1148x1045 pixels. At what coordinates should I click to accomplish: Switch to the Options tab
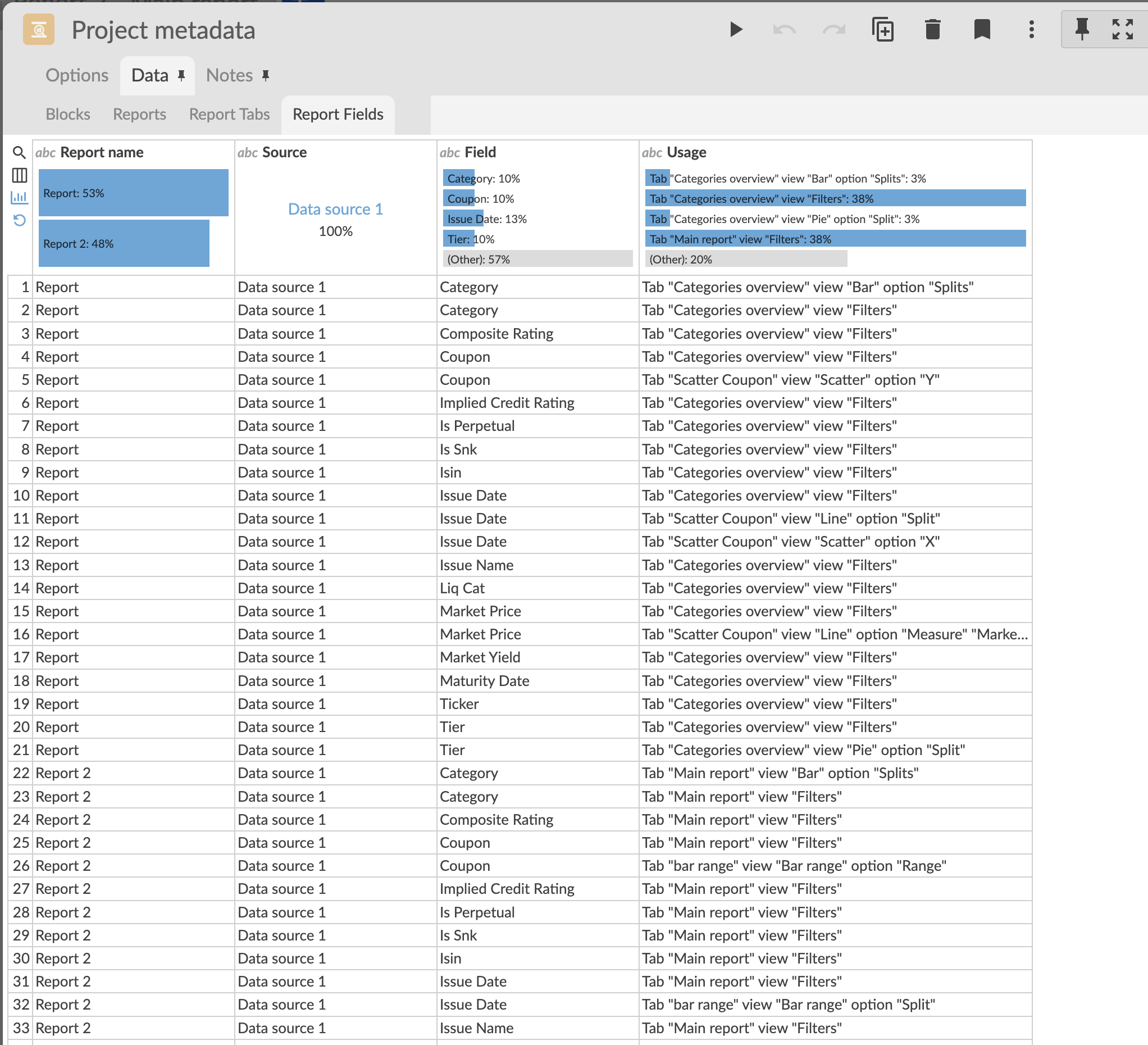coord(77,75)
